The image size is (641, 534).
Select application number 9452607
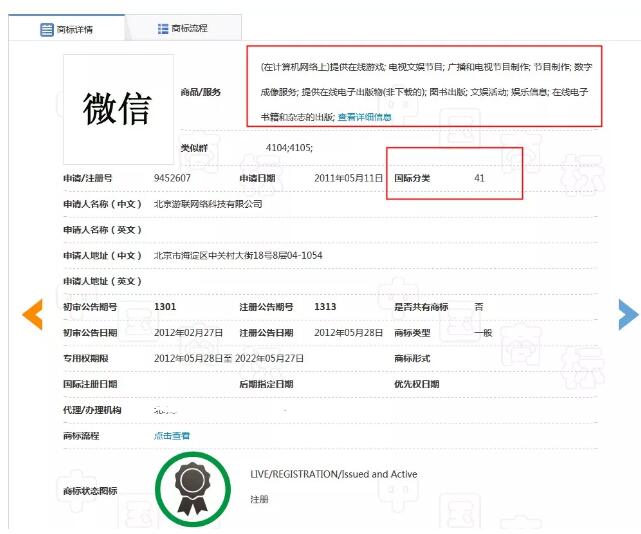tap(172, 178)
